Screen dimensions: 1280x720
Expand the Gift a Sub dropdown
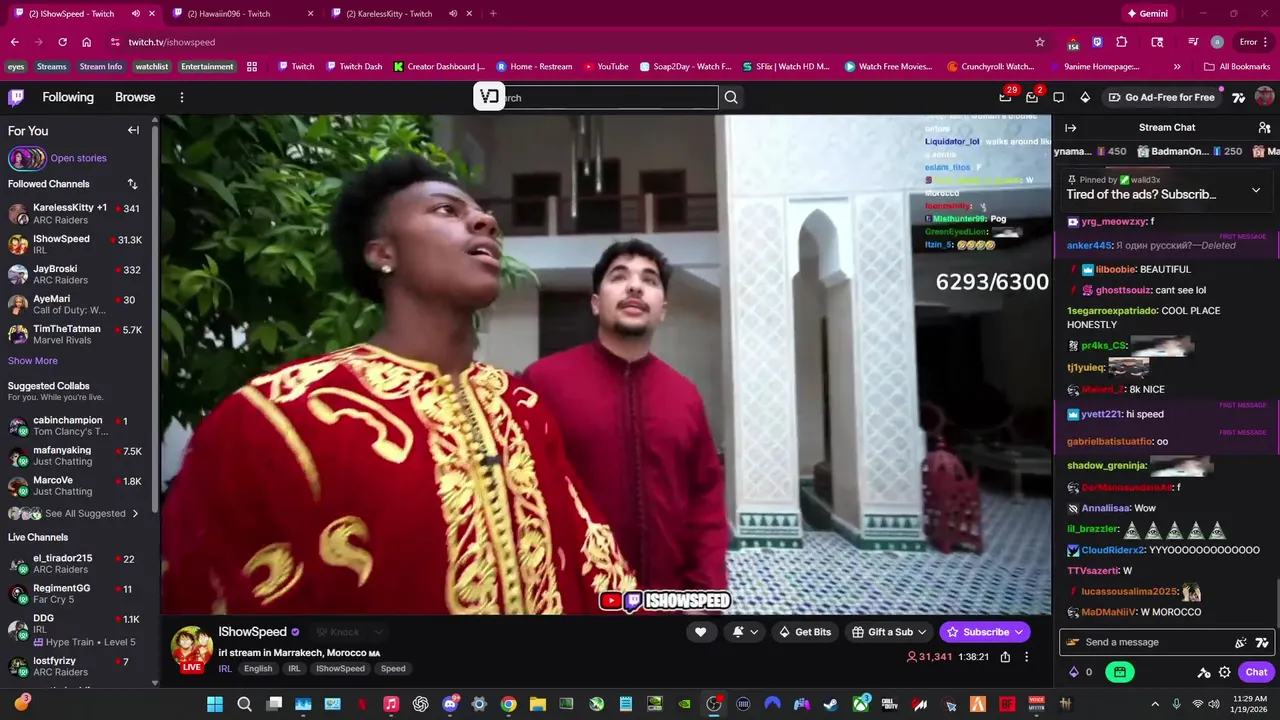click(x=890, y=632)
